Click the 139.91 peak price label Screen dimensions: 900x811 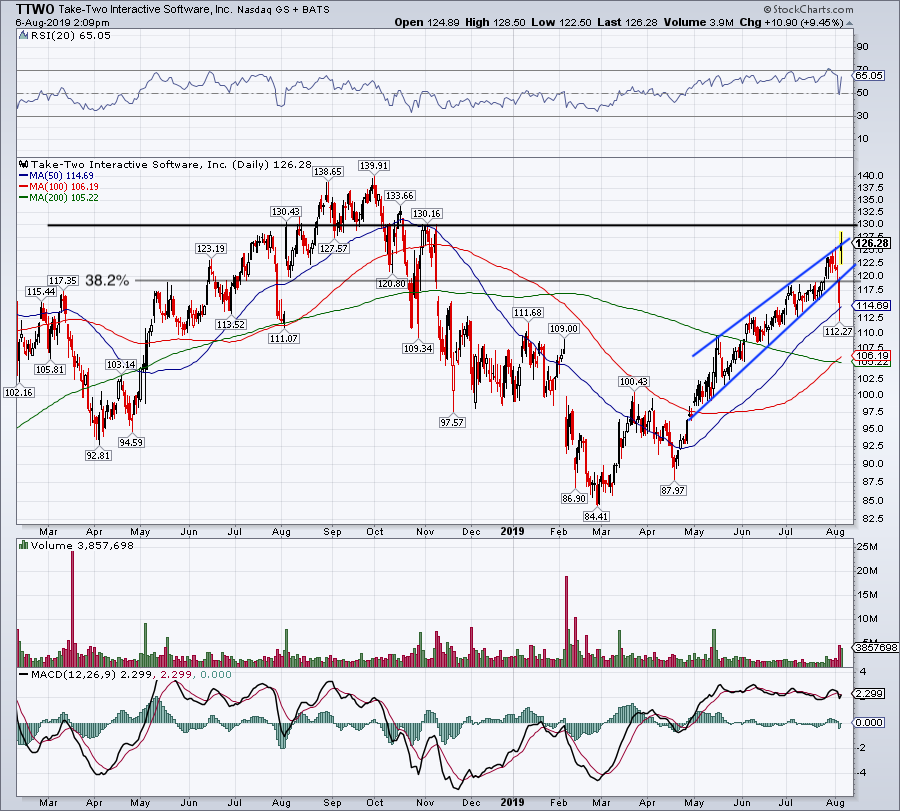click(x=374, y=165)
